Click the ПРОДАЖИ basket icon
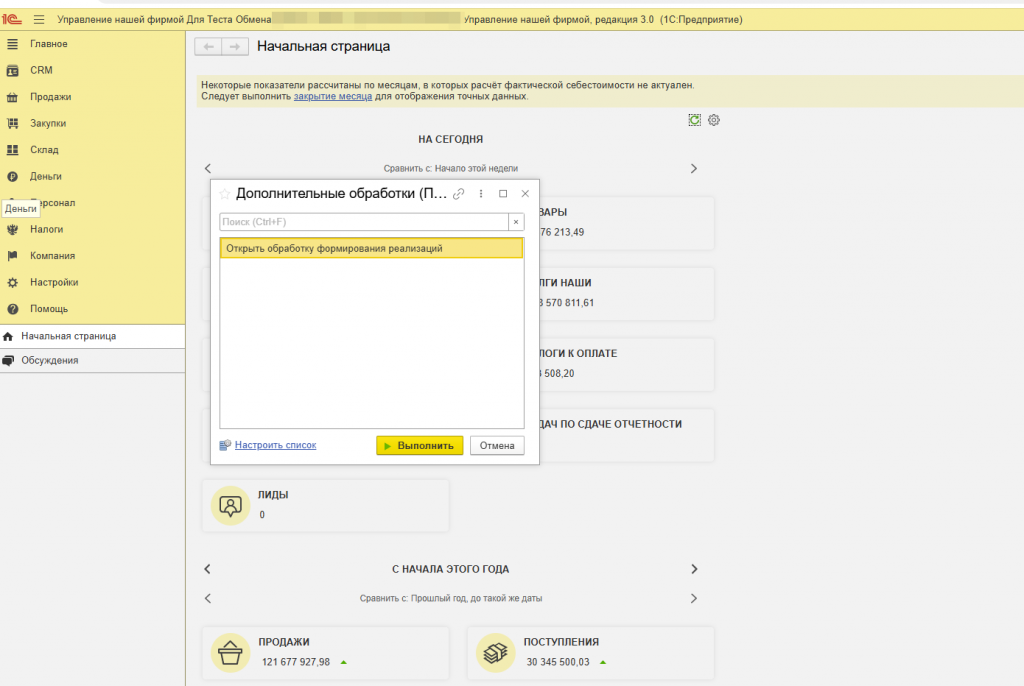This screenshot has height=686, width=1024. pyautogui.click(x=231, y=653)
